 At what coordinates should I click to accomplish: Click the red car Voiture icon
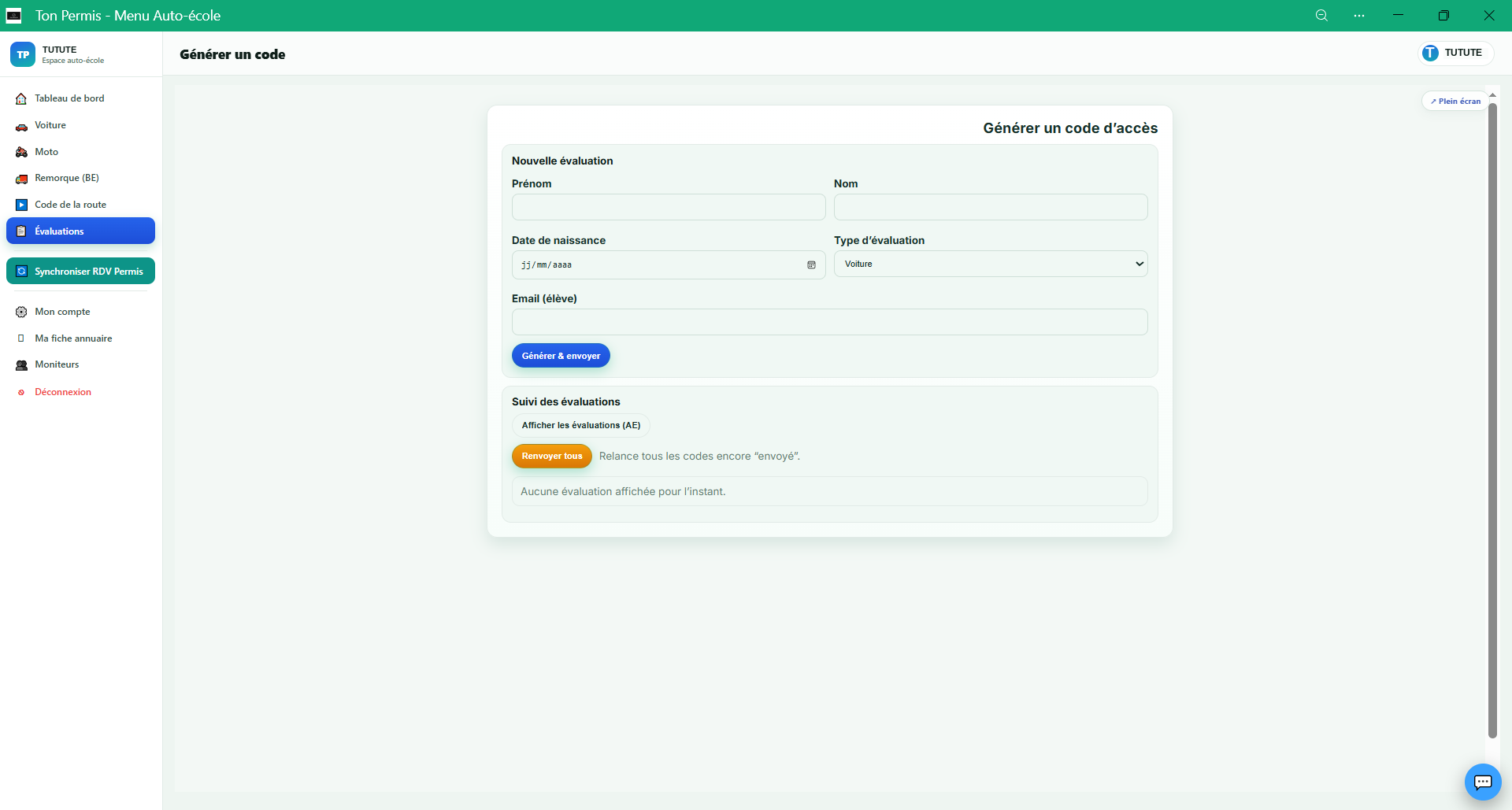click(x=21, y=126)
